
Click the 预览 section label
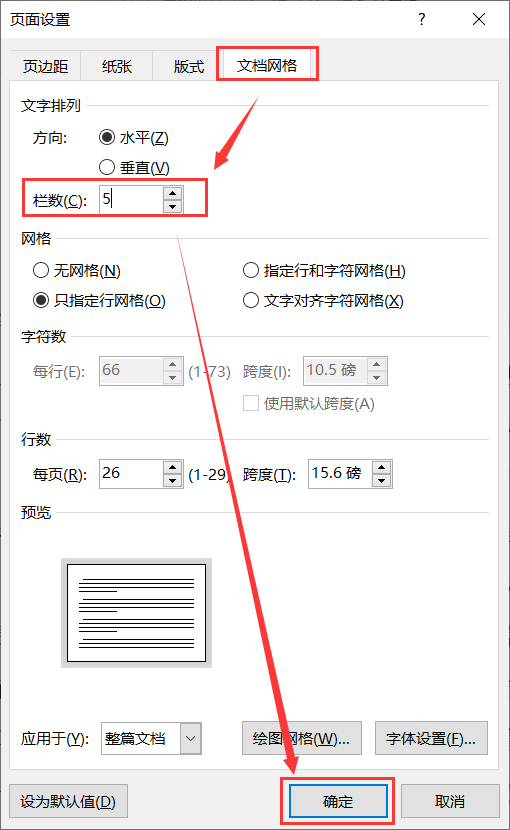point(36,512)
